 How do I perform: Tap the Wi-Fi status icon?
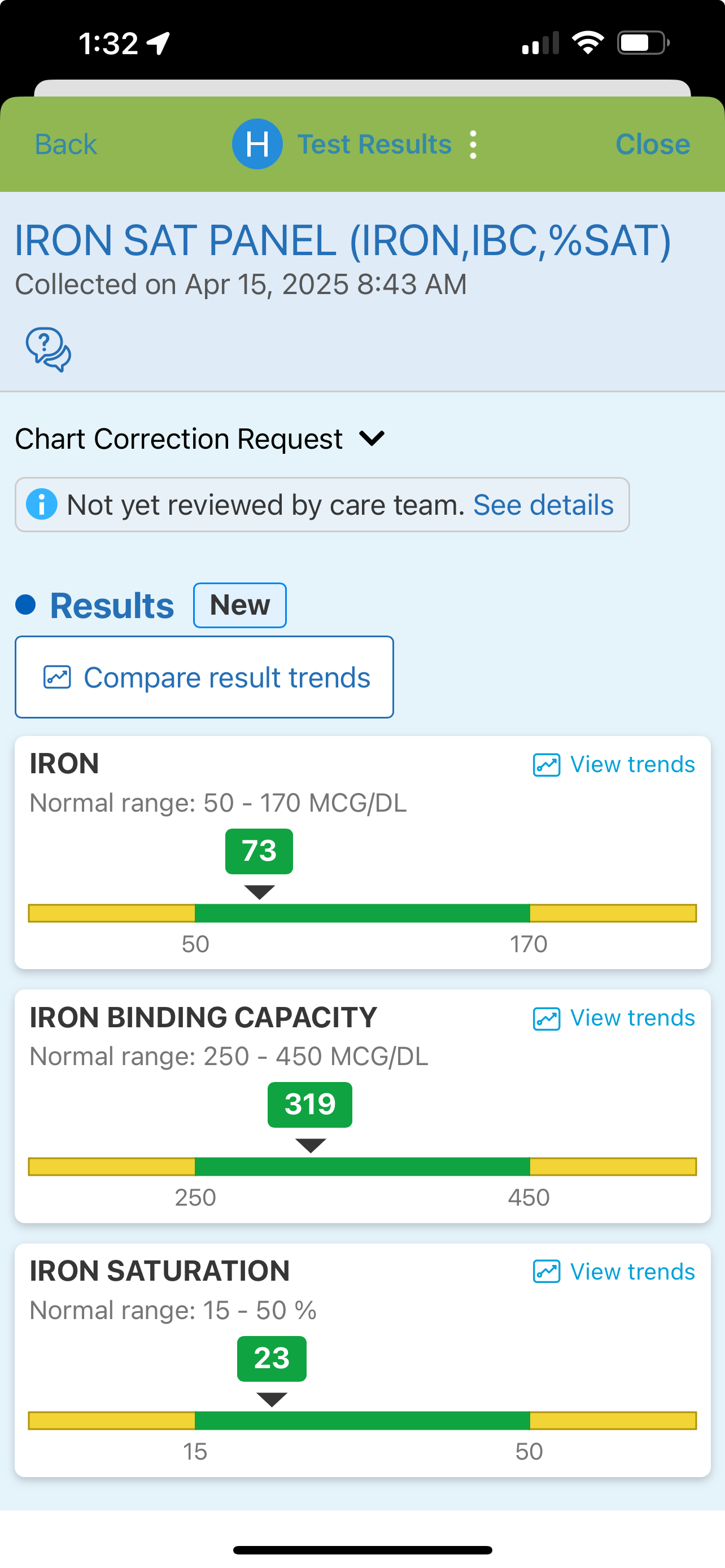tap(587, 43)
